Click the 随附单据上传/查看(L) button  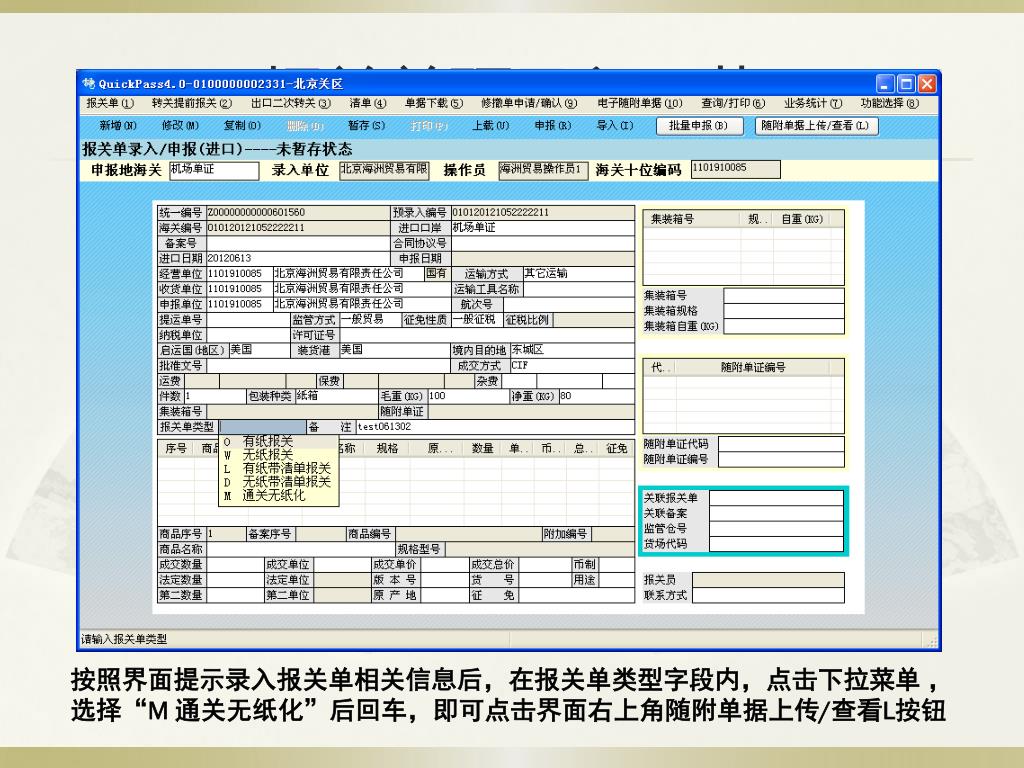coord(816,126)
